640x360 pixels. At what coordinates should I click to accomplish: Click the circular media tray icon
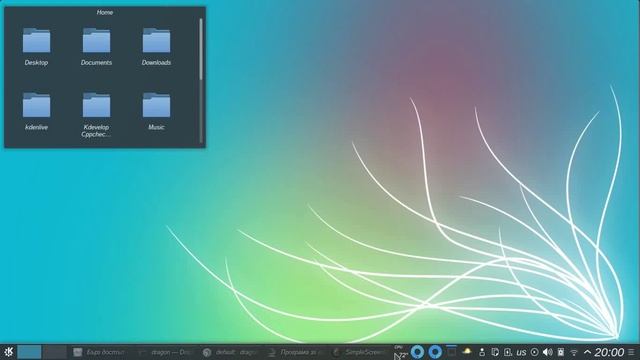point(534,352)
